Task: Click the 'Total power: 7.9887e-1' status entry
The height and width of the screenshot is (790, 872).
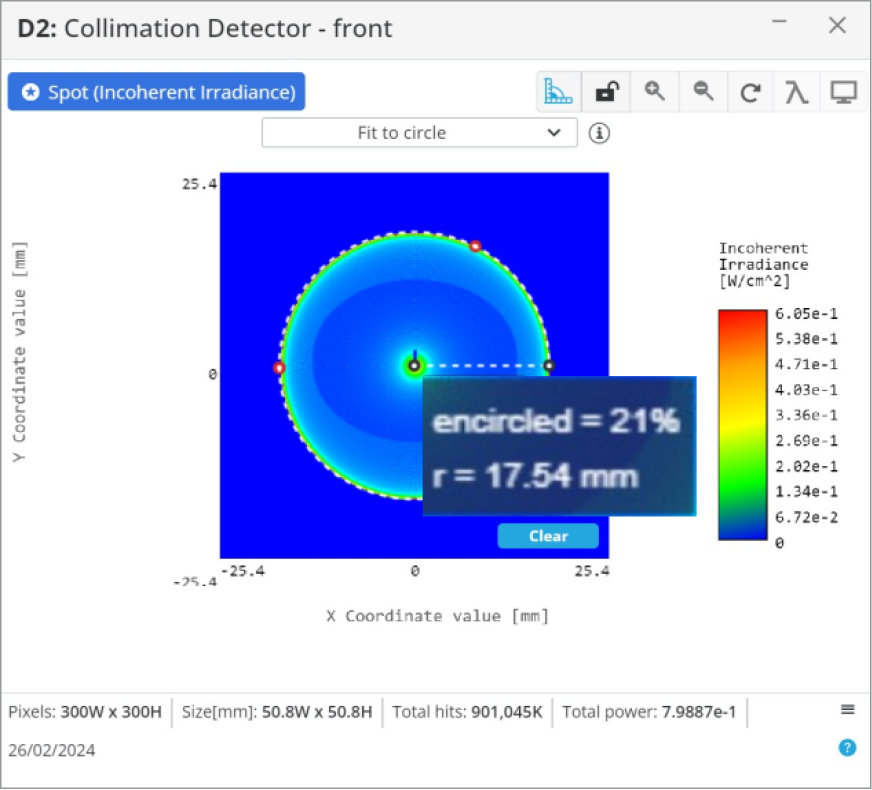Action: pyautogui.click(x=648, y=712)
